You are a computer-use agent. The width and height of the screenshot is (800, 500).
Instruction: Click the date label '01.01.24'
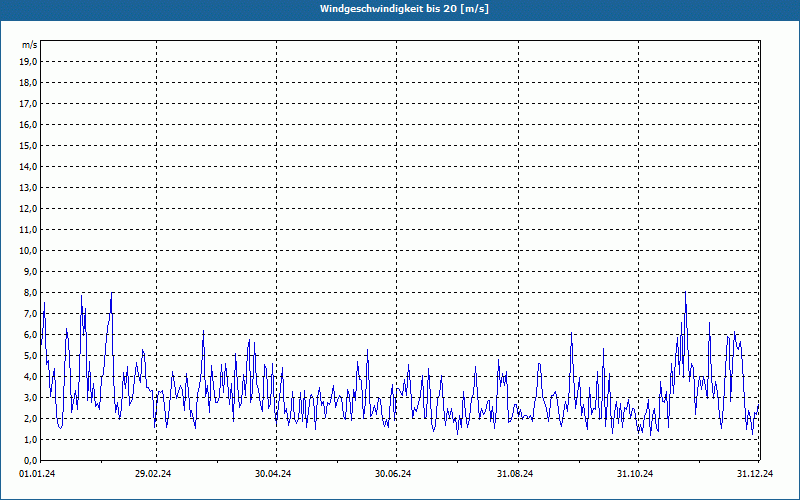coord(37,474)
